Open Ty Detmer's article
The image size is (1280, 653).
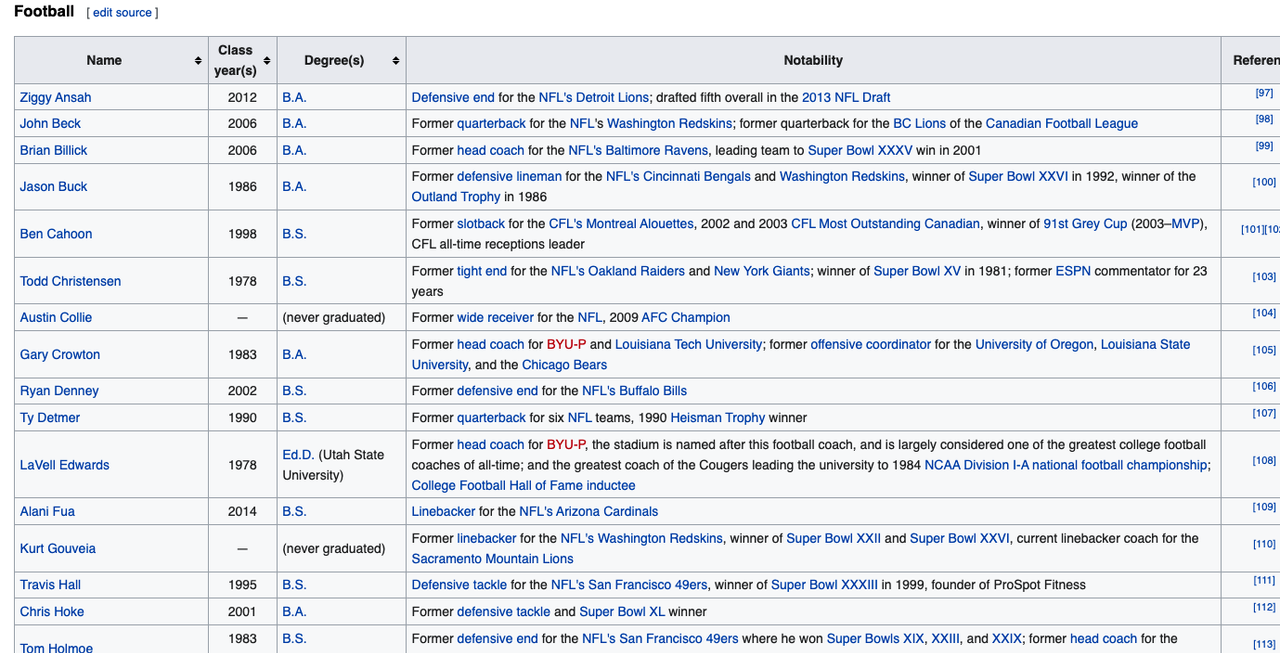tap(50, 417)
